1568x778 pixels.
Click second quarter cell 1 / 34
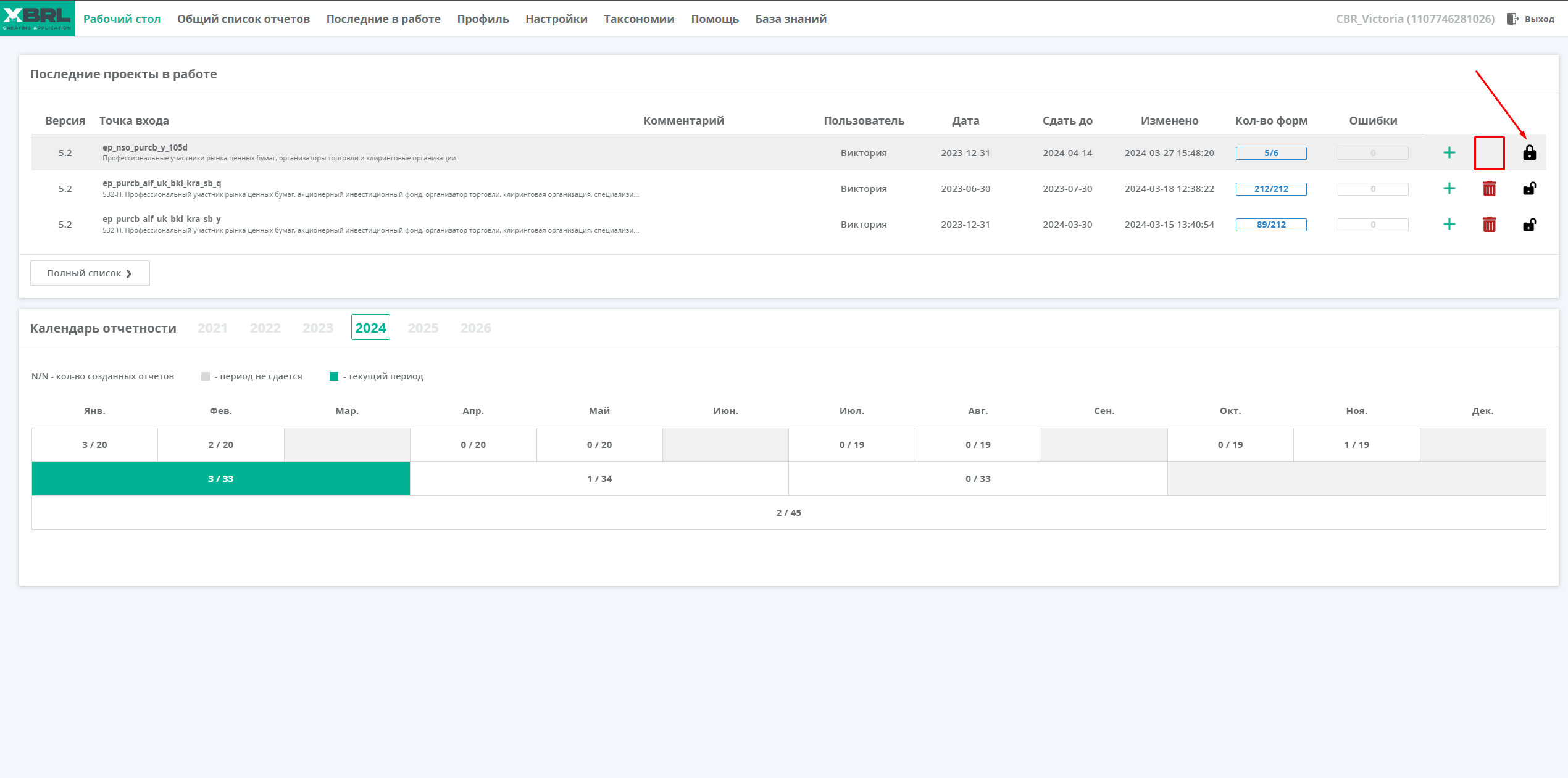[599, 479]
